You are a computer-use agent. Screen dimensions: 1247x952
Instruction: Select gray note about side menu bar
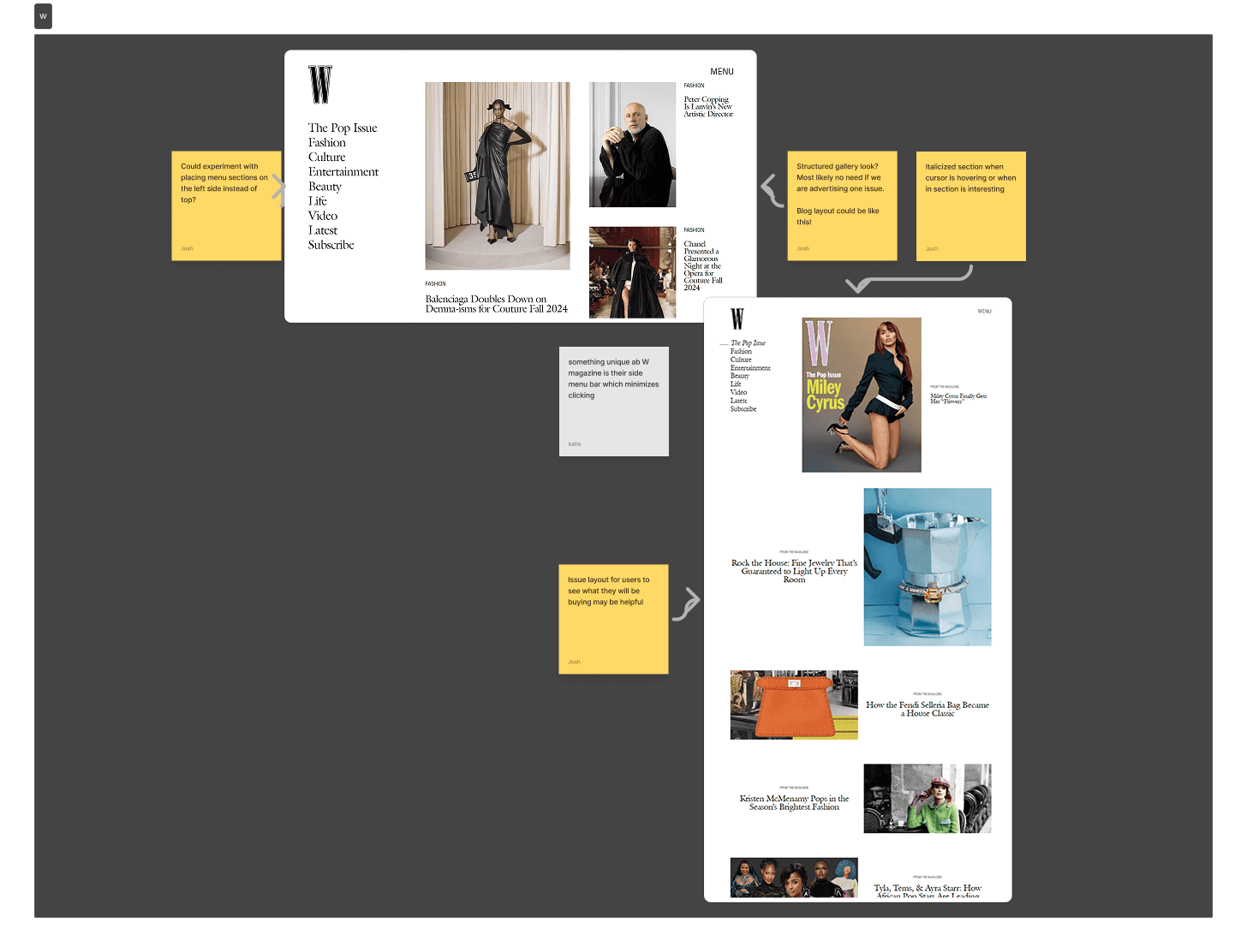(614, 402)
